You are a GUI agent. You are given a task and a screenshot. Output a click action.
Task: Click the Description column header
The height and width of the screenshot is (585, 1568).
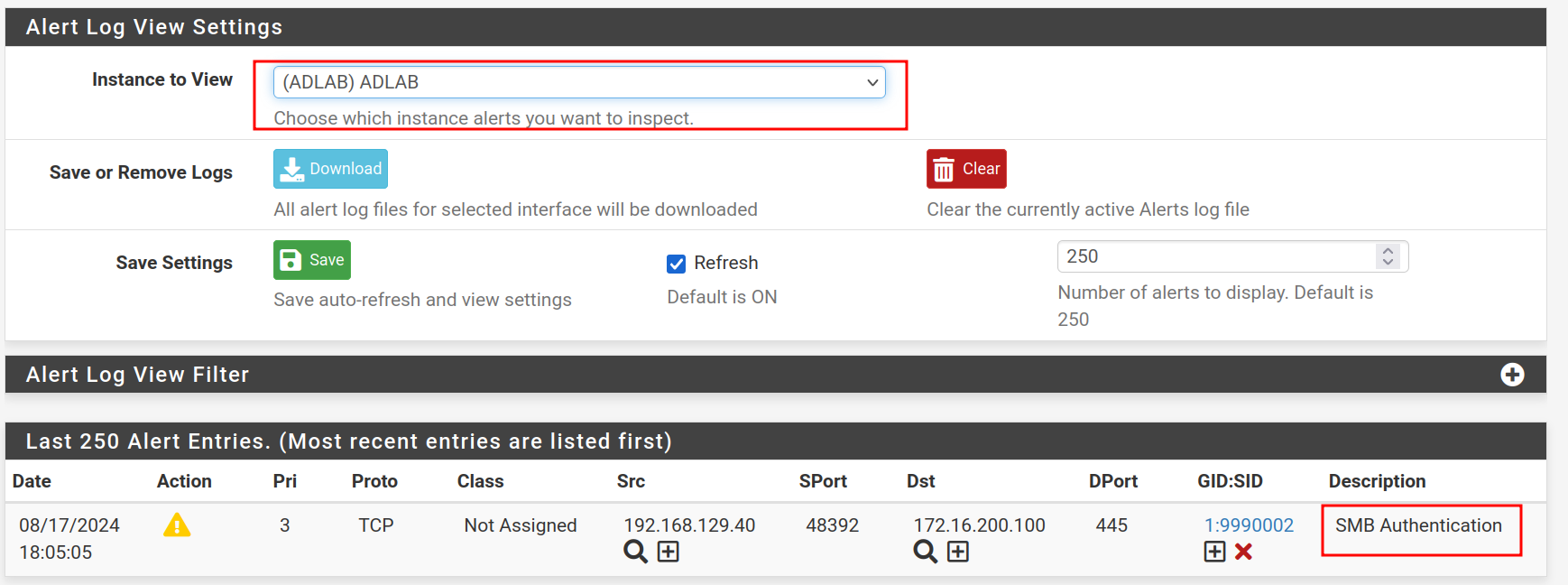pos(1377,481)
